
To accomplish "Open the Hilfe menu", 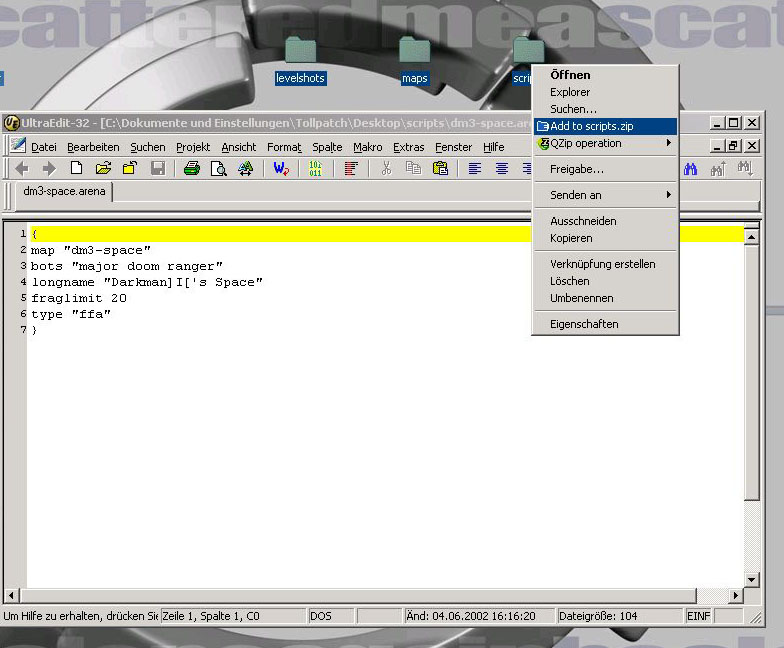I will tap(494, 147).
